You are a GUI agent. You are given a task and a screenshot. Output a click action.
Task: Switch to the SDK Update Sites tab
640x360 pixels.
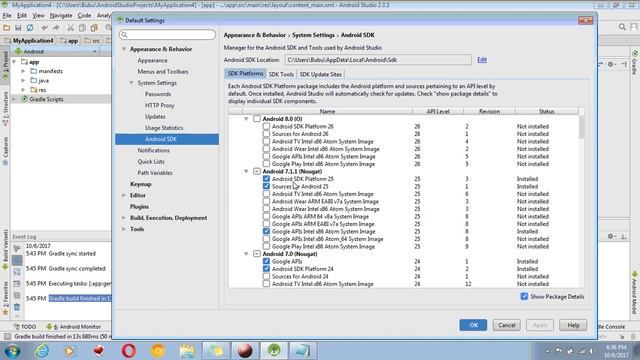click(x=320, y=74)
